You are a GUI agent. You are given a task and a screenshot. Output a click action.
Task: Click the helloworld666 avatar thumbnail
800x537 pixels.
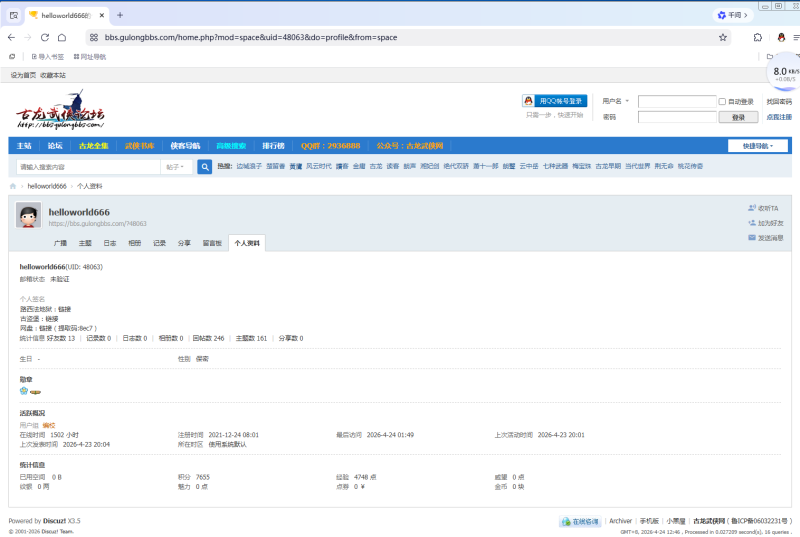click(29, 215)
